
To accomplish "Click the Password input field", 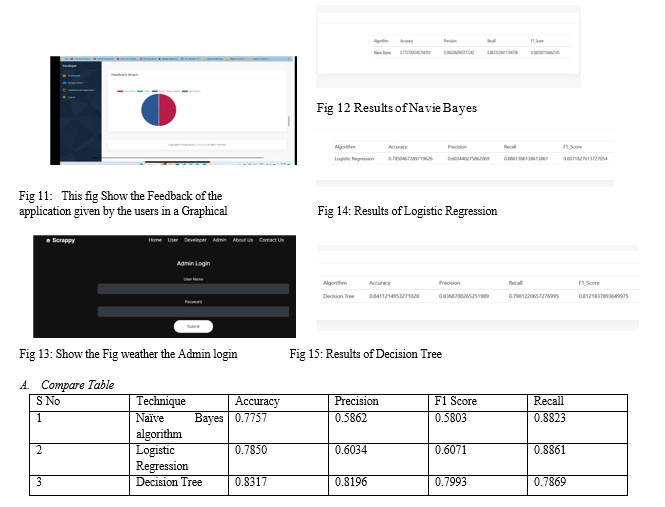I will point(193,312).
